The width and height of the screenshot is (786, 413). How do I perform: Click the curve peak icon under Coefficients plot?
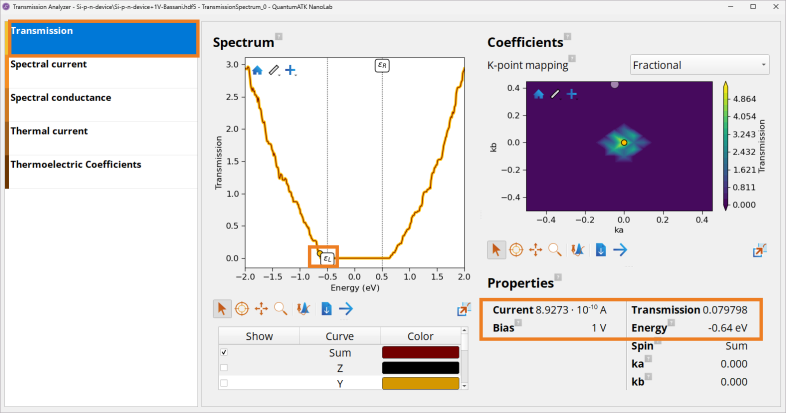point(577,250)
